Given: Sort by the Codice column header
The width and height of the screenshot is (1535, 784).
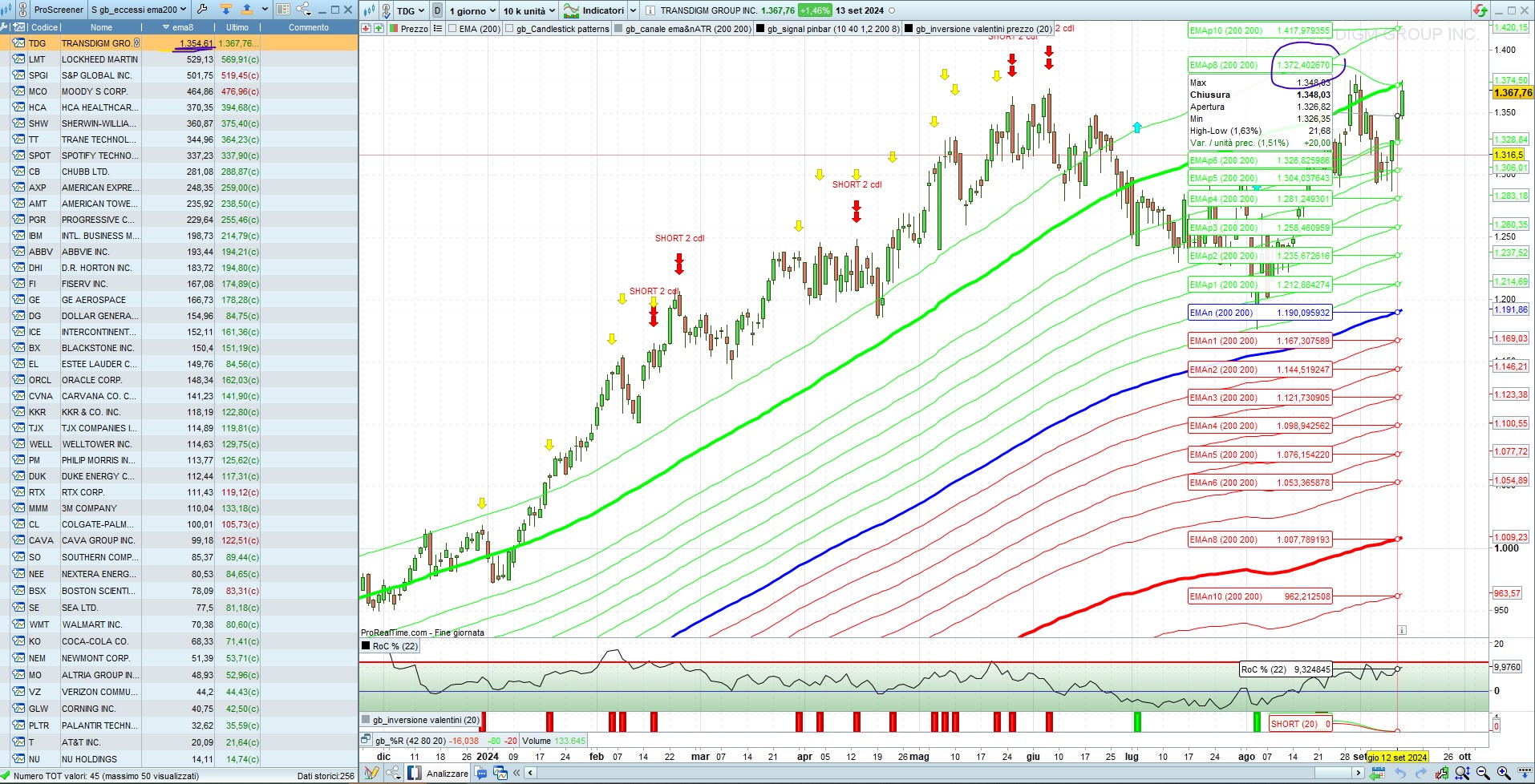Looking at the screenshot, I should point(44,27).
